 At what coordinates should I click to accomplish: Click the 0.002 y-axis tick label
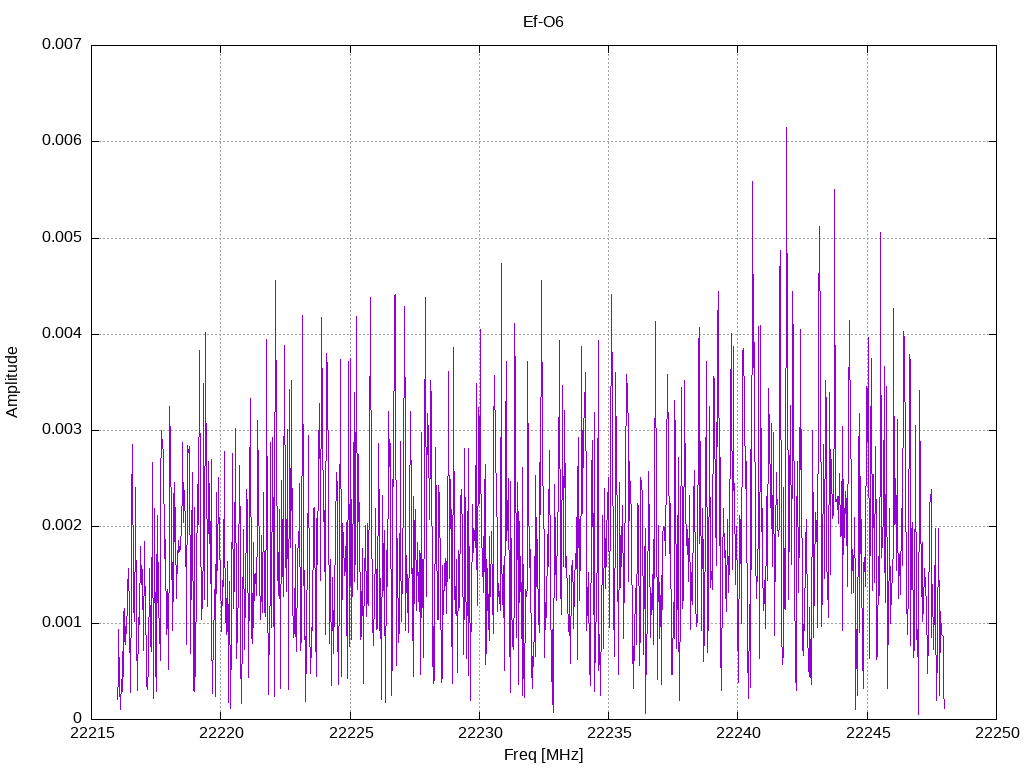pos(62,526)
